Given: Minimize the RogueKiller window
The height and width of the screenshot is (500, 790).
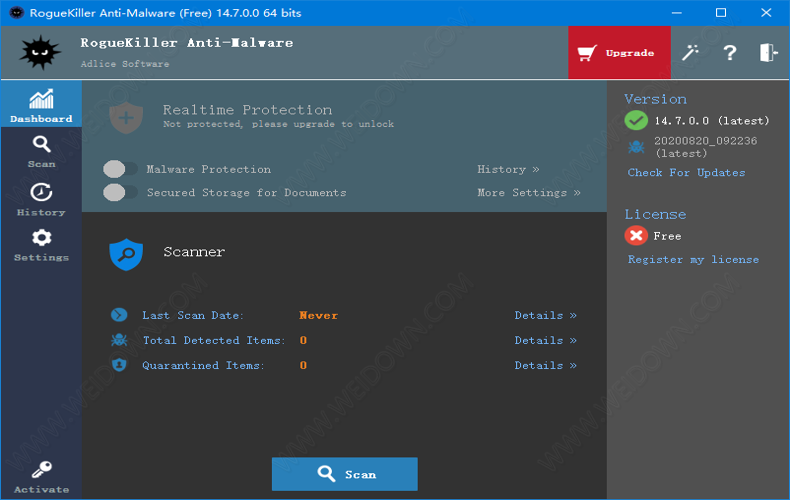Looking at the screenshot, I should (677, 13).
